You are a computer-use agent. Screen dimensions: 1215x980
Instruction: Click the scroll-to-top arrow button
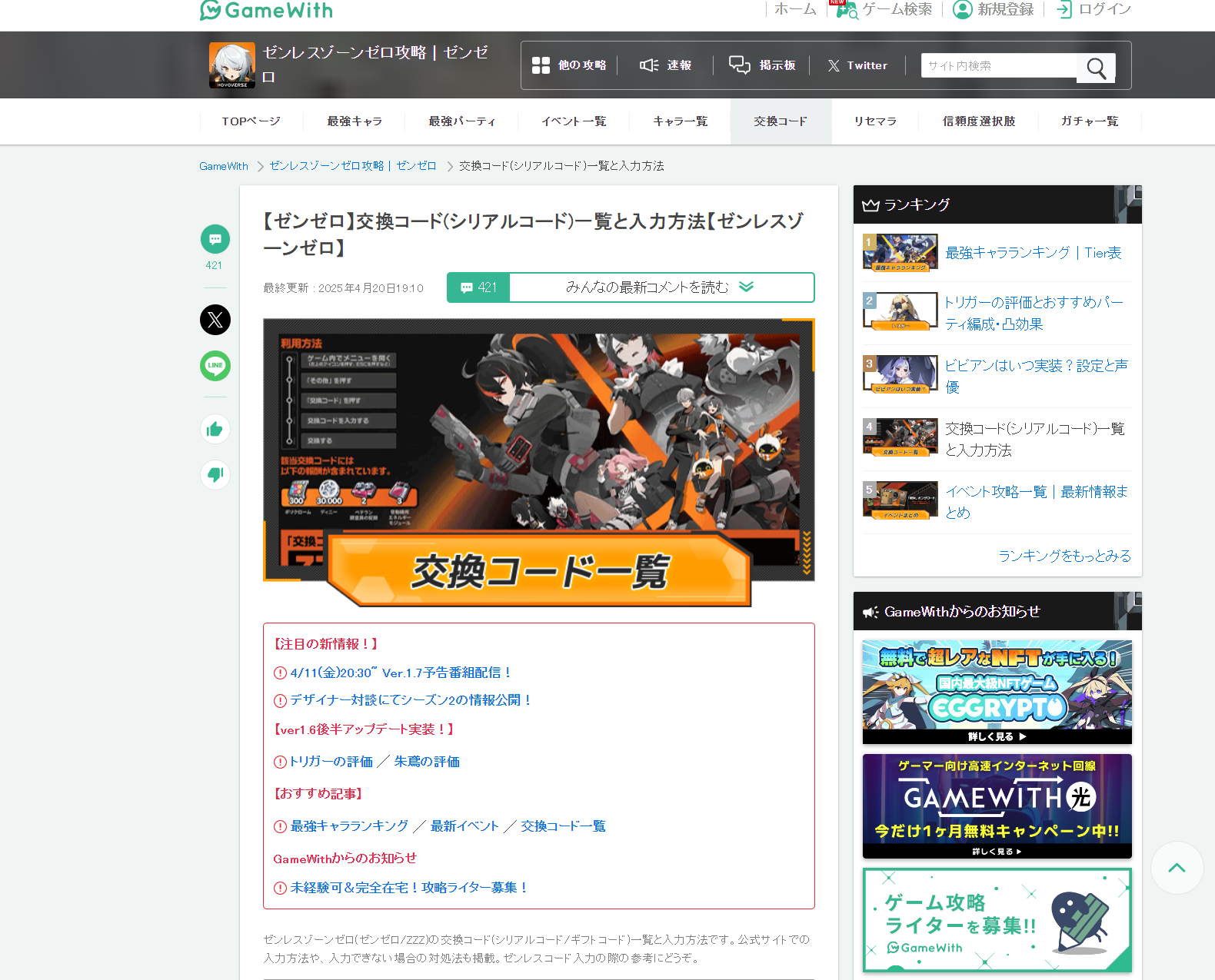1177,868
